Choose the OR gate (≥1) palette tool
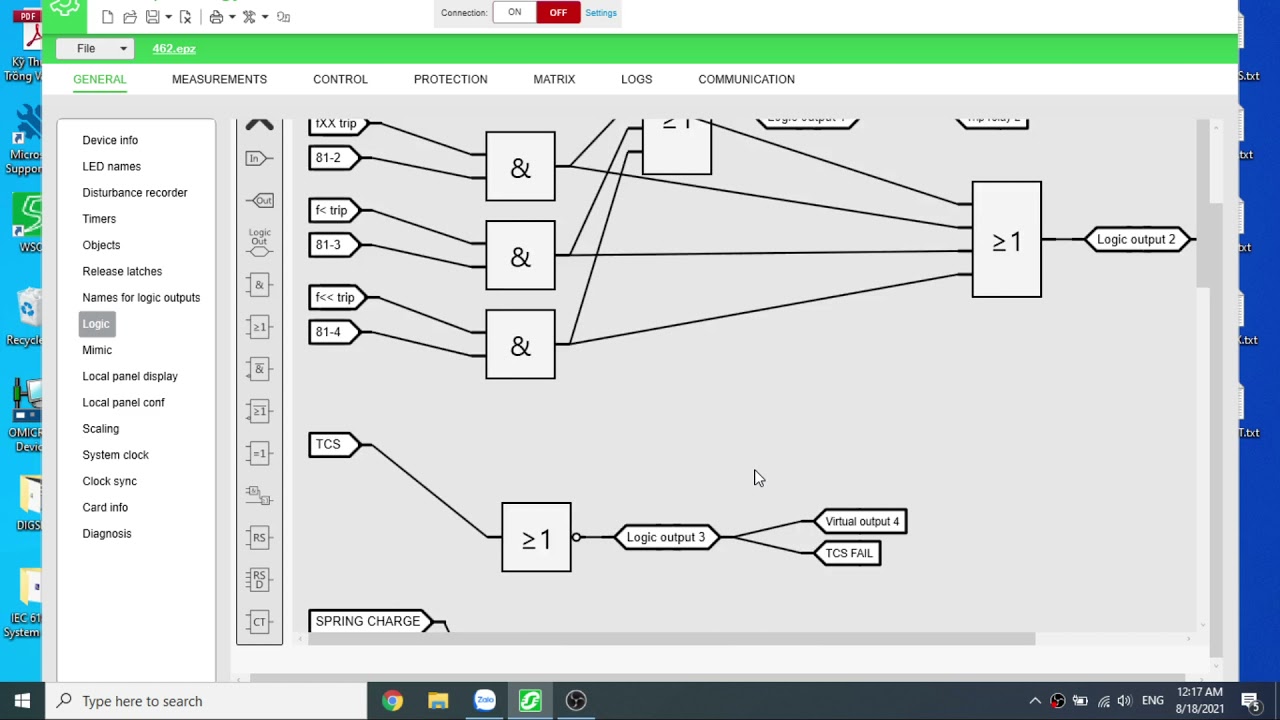Viewport: 1280px width, 720px height. pyautogui.click(x=259, y=327)
